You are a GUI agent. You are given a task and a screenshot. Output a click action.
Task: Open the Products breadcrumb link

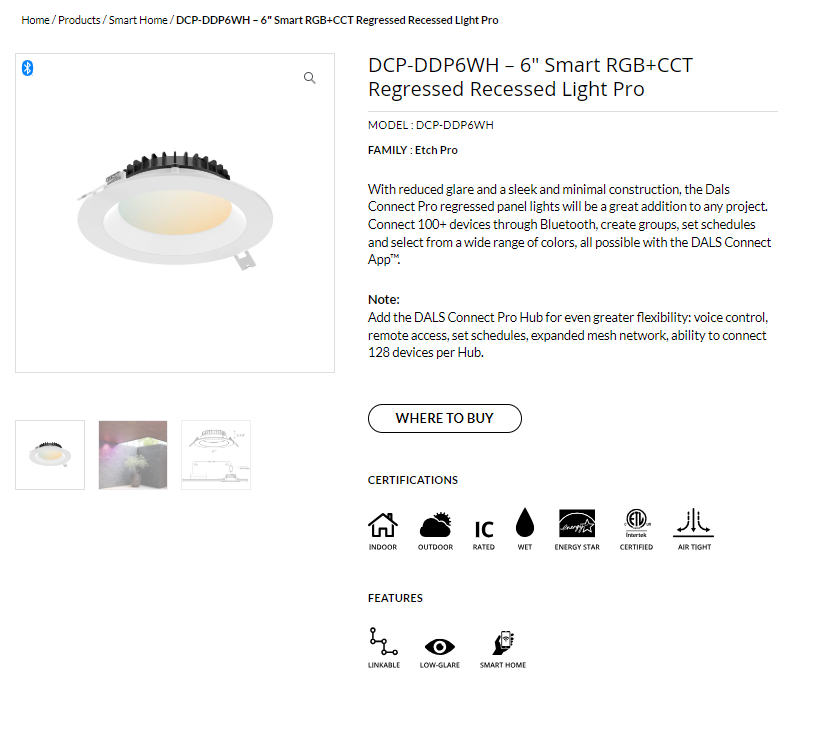pyautogui.click(x=79, y=20)
